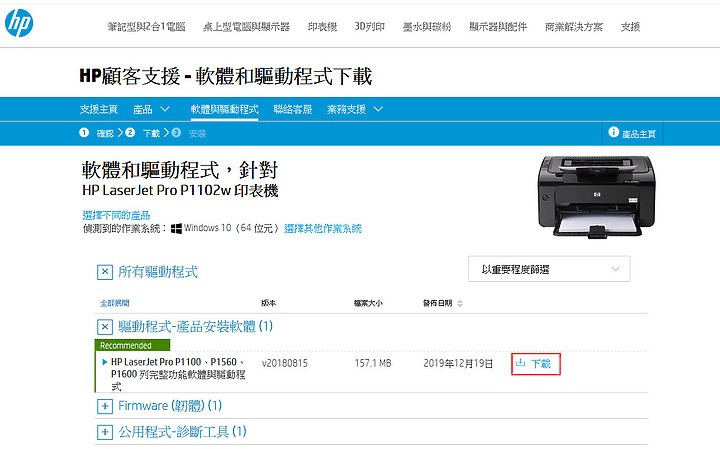
Task: Open 筆記型與2合1電腦 menu
Action: (x=146, y=27)
